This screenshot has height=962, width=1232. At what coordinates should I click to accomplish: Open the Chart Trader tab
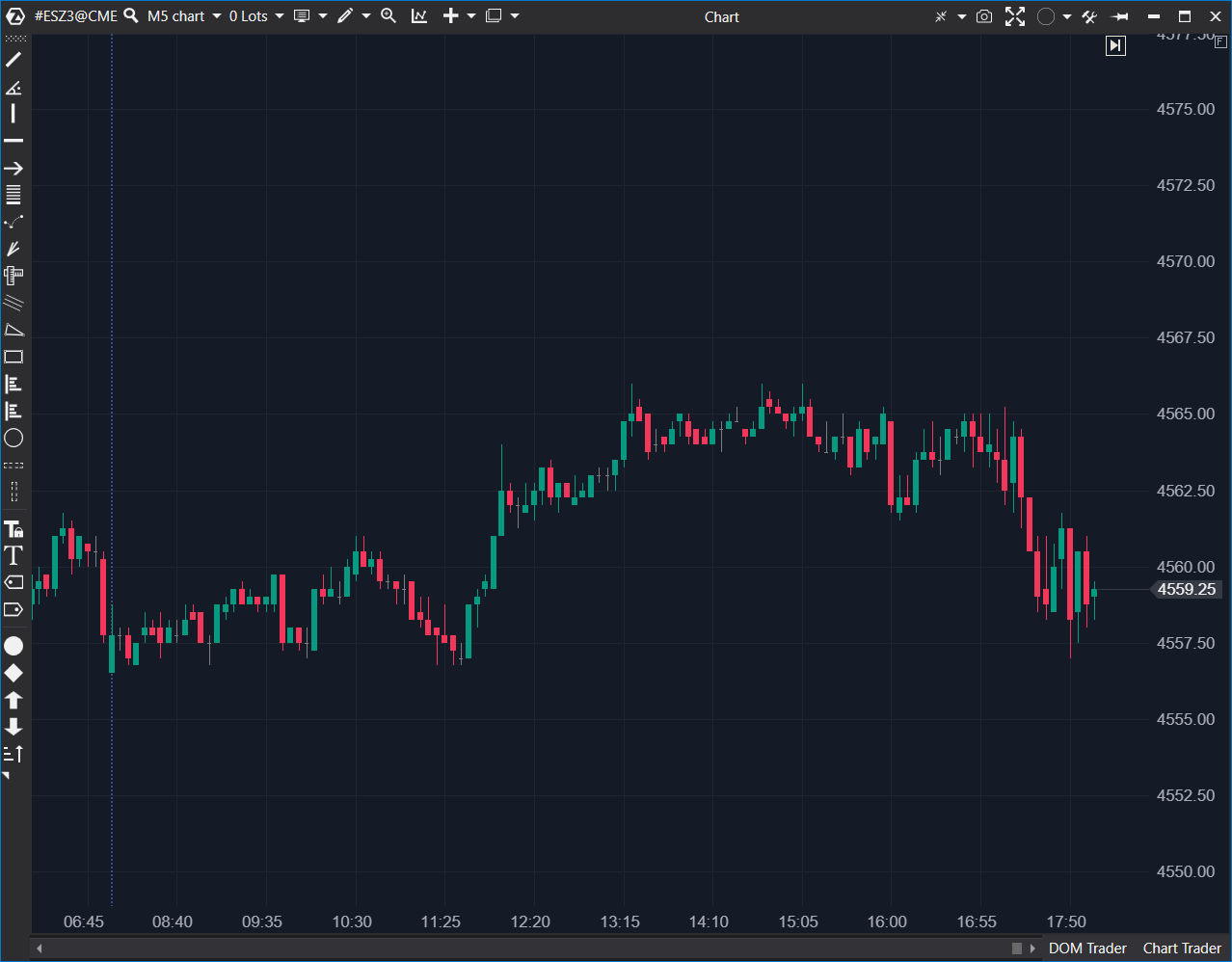[1182, 949]
